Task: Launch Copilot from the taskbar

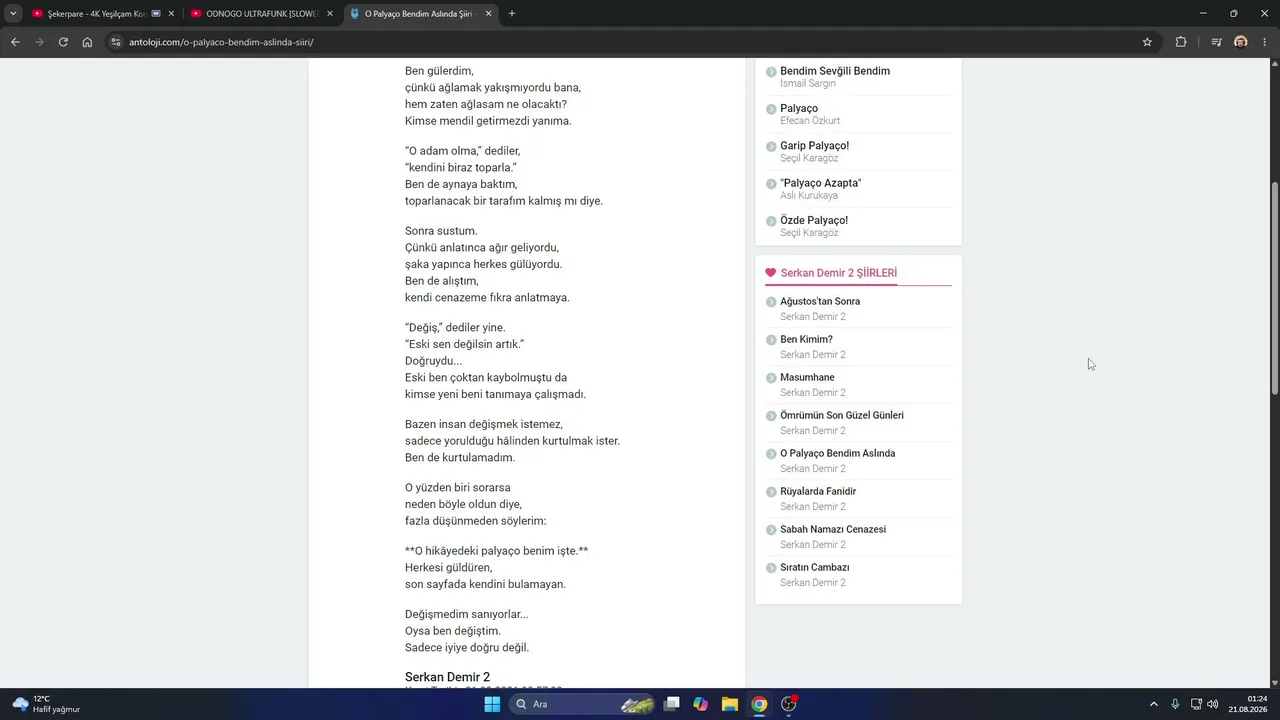Action: [x=701, y=704]
